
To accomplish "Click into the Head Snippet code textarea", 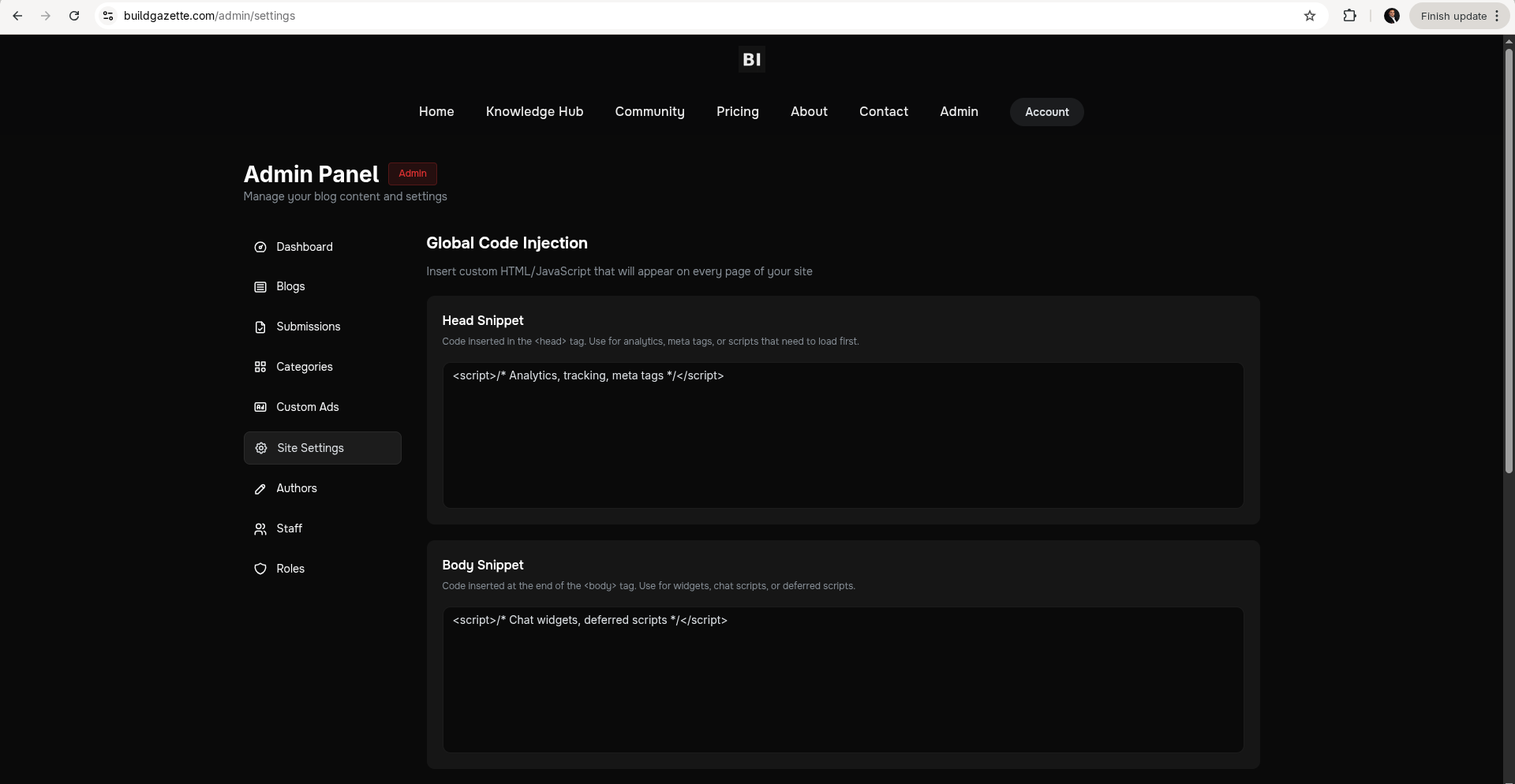I will coord(843,435).
